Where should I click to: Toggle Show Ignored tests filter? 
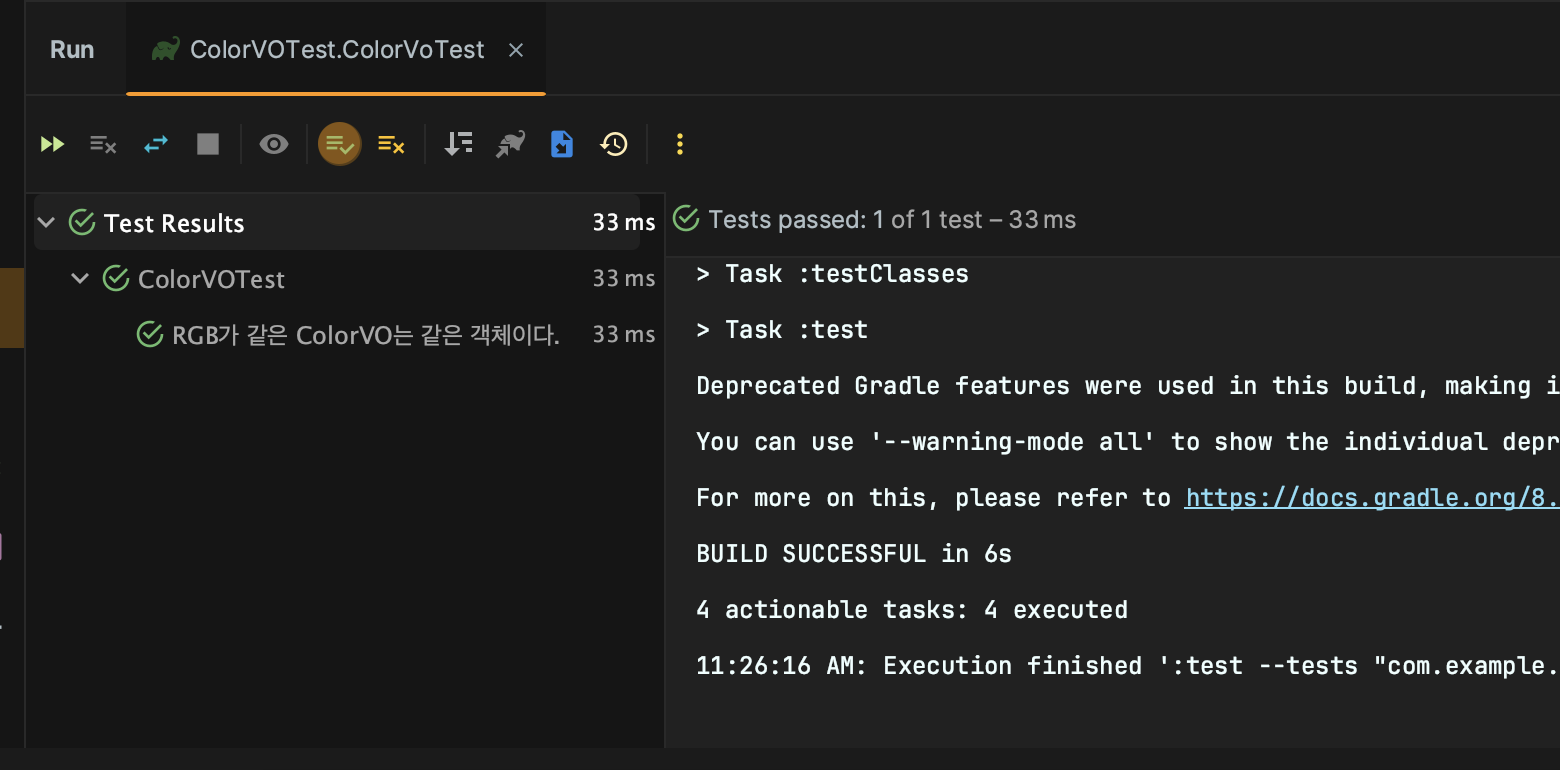[x=391, y=145]
